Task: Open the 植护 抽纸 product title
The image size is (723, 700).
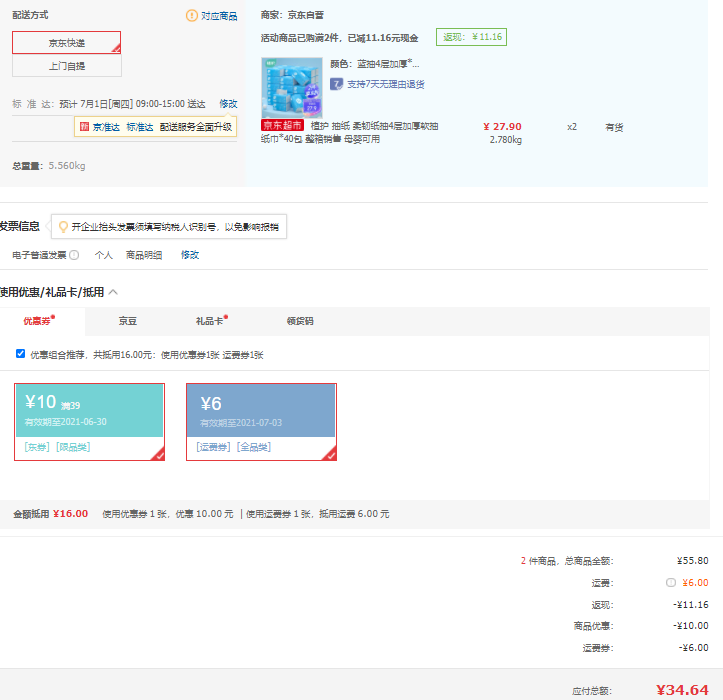Action: click(350, 132)
